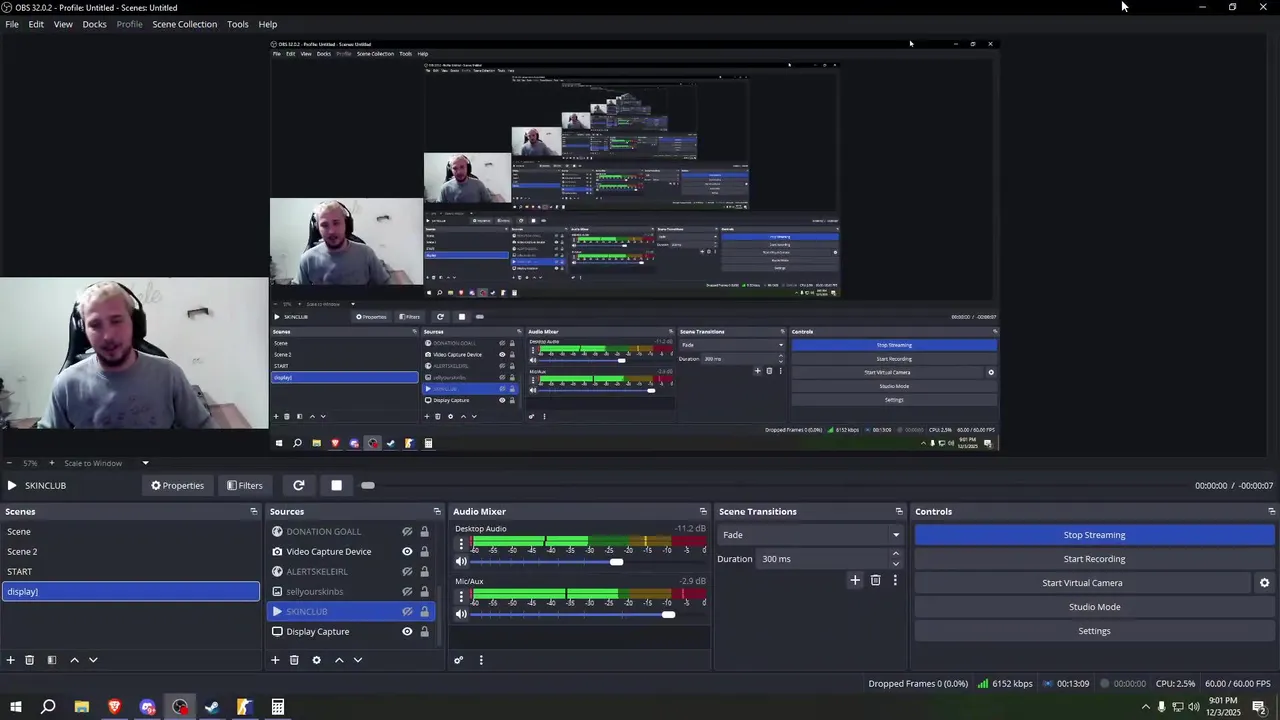
Task: Add a new scene with plus icon
Action: (11, 660)
